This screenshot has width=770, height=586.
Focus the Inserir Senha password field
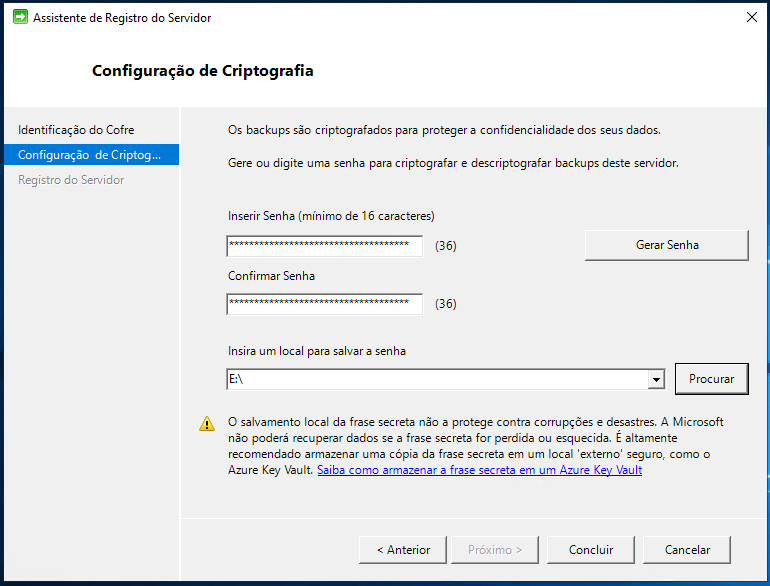pyautogui.click(x=325, y=246)
